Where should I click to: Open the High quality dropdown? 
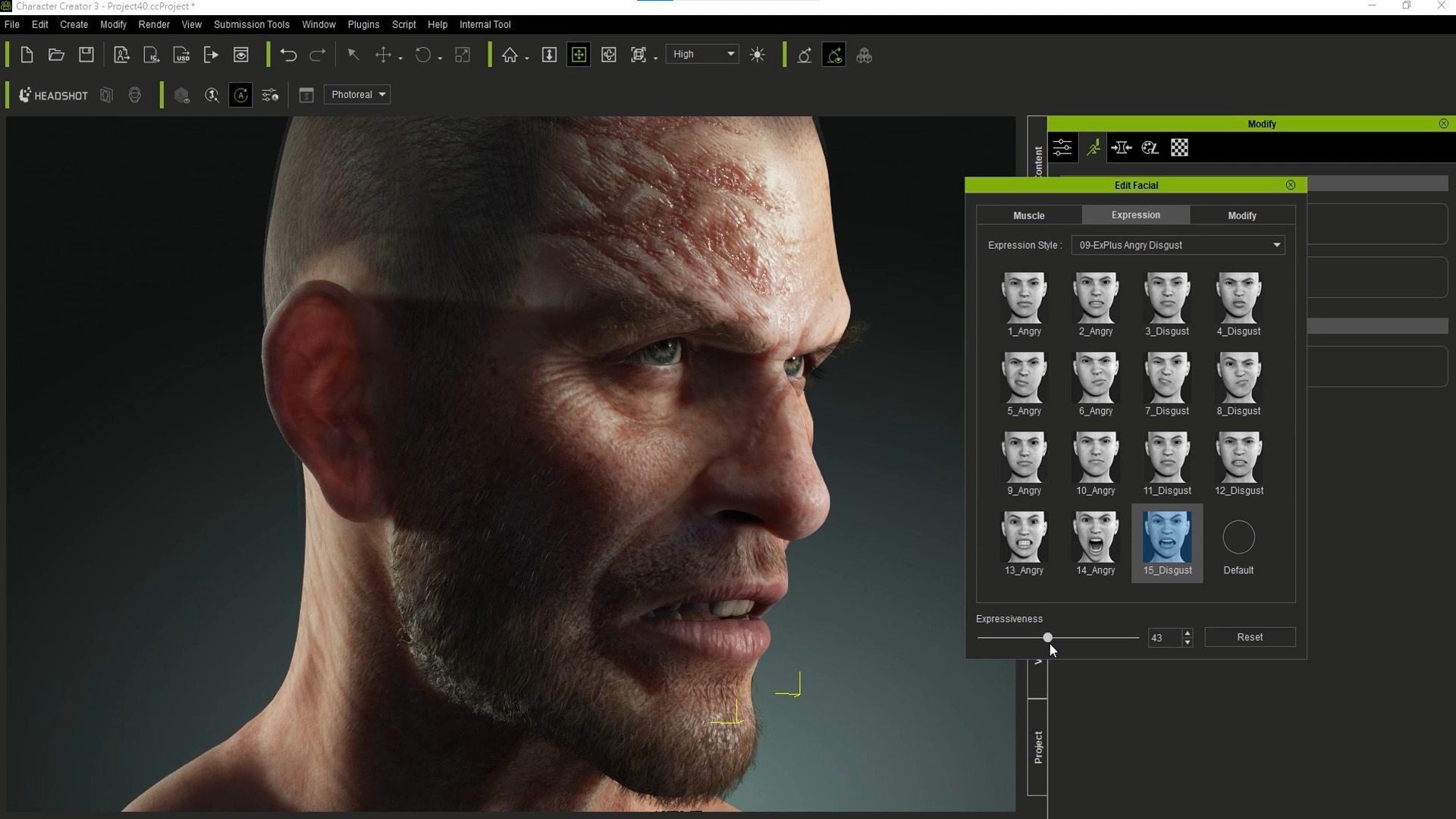pos(702,54)
